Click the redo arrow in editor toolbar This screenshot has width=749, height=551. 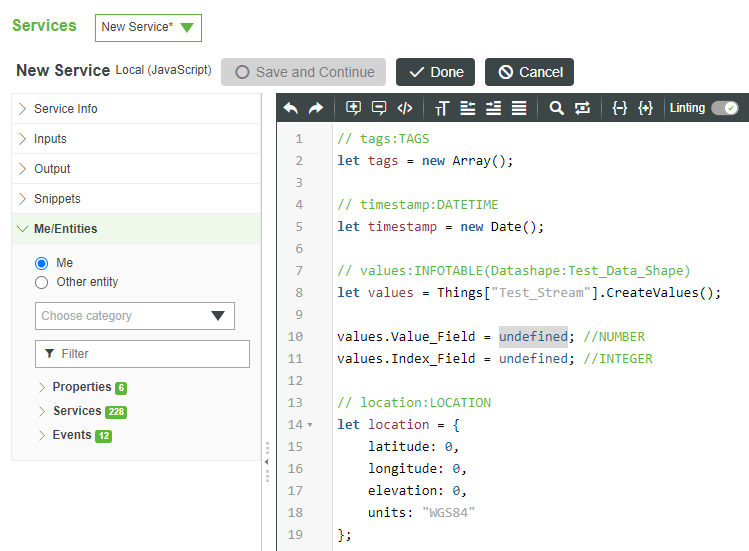[316, 108]
